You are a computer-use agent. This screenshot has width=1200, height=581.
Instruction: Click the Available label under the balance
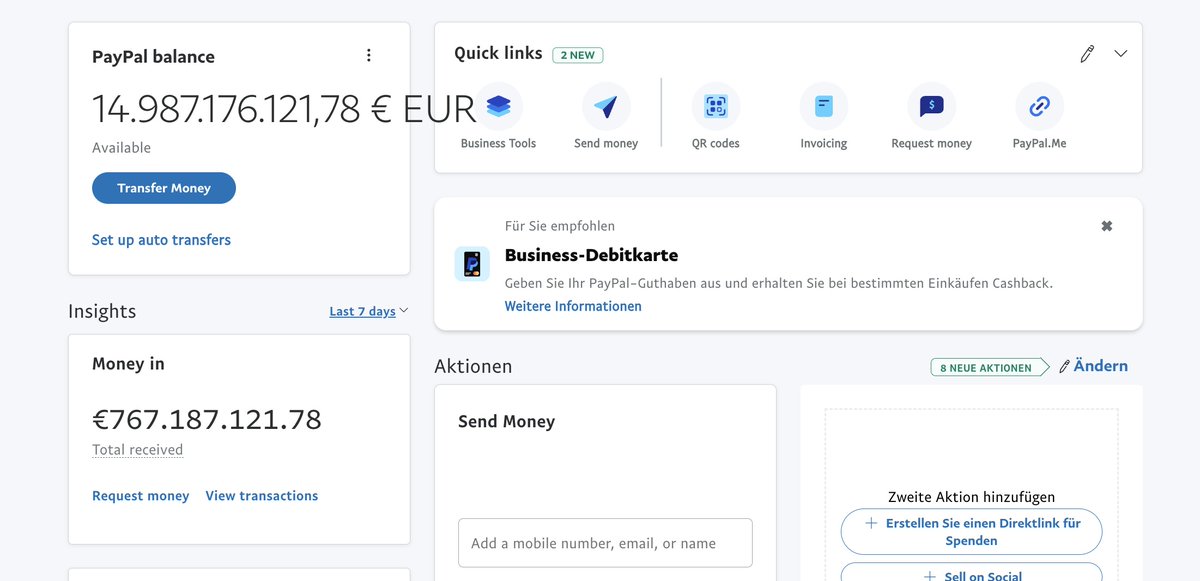[121, 148]
